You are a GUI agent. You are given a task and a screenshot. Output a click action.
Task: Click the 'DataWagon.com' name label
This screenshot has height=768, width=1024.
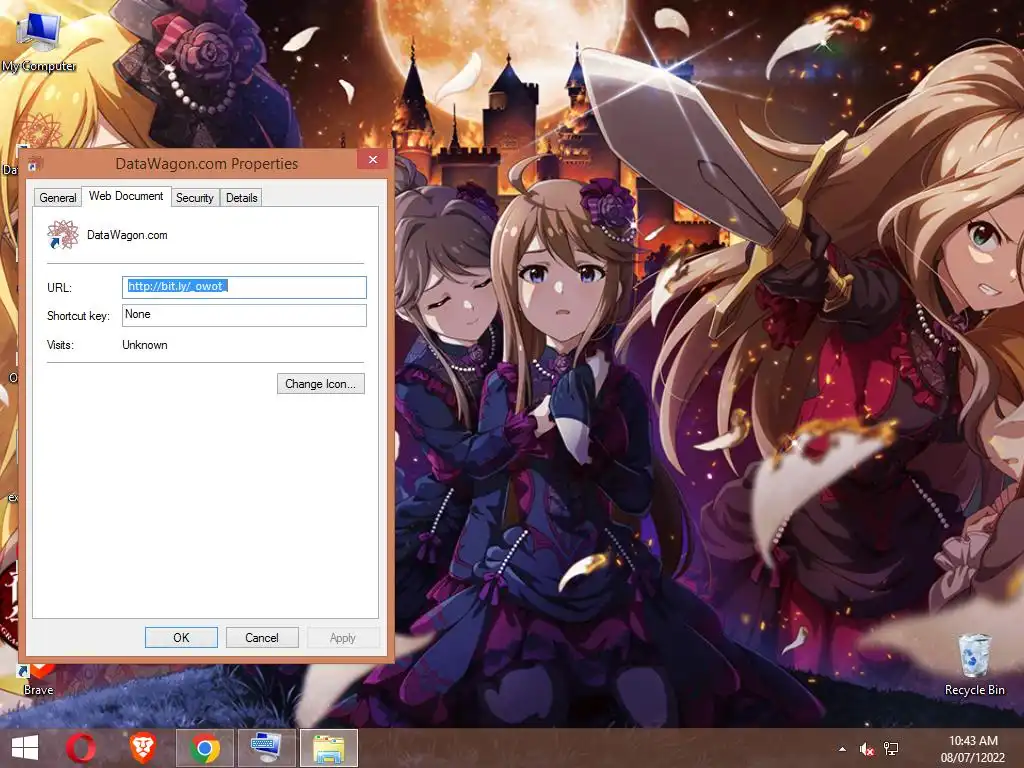click(x=127, y=235)
